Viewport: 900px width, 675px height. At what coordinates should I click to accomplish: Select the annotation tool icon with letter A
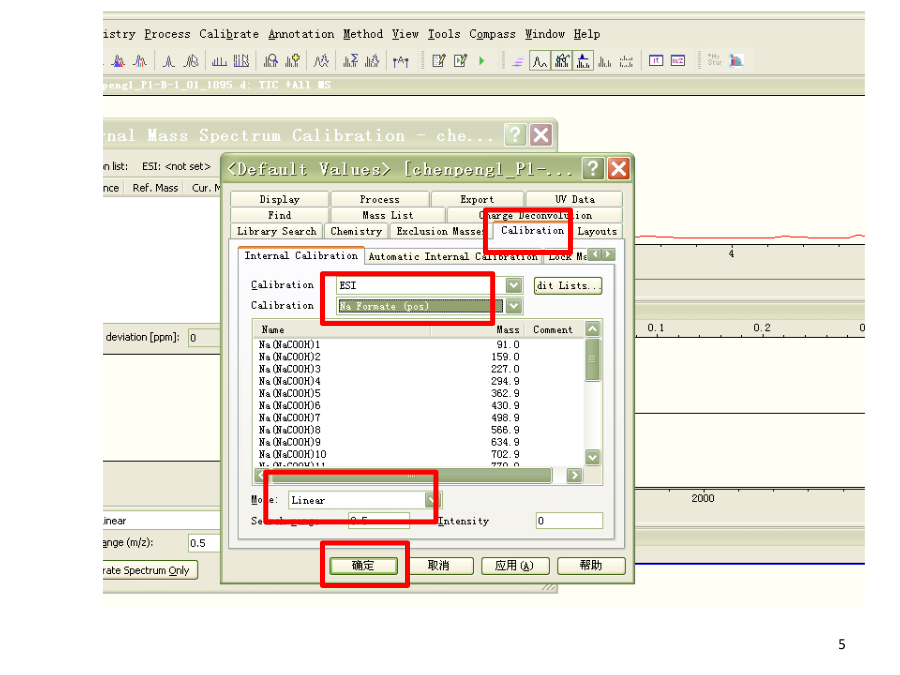401,61
